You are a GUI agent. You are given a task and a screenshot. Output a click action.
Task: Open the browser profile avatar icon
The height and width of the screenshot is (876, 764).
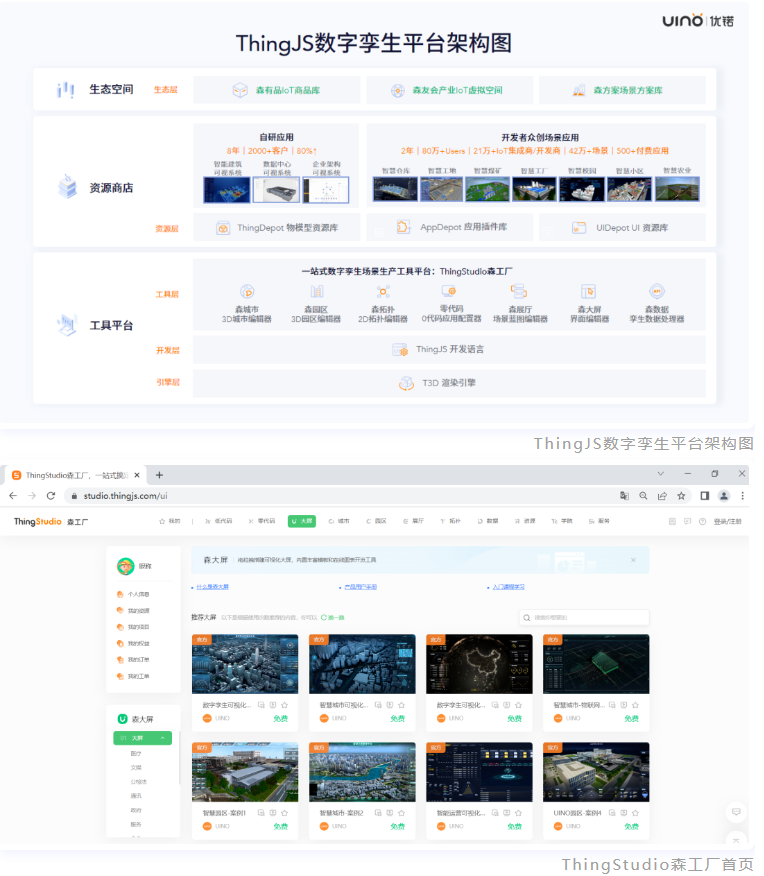[723, 495]
